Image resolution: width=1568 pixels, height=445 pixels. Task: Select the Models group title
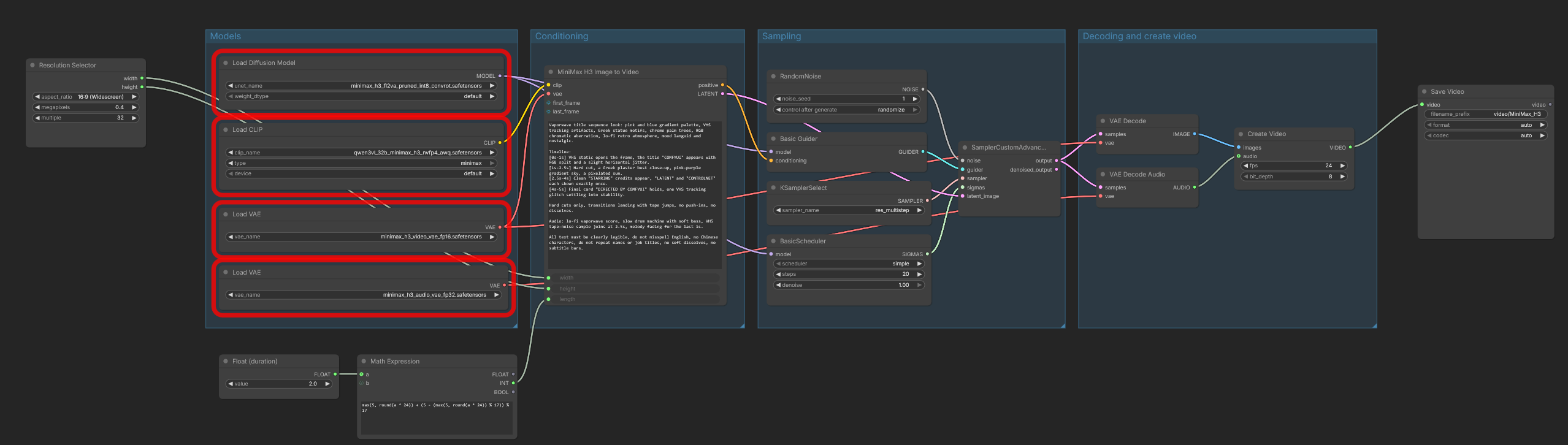(226, 36)
